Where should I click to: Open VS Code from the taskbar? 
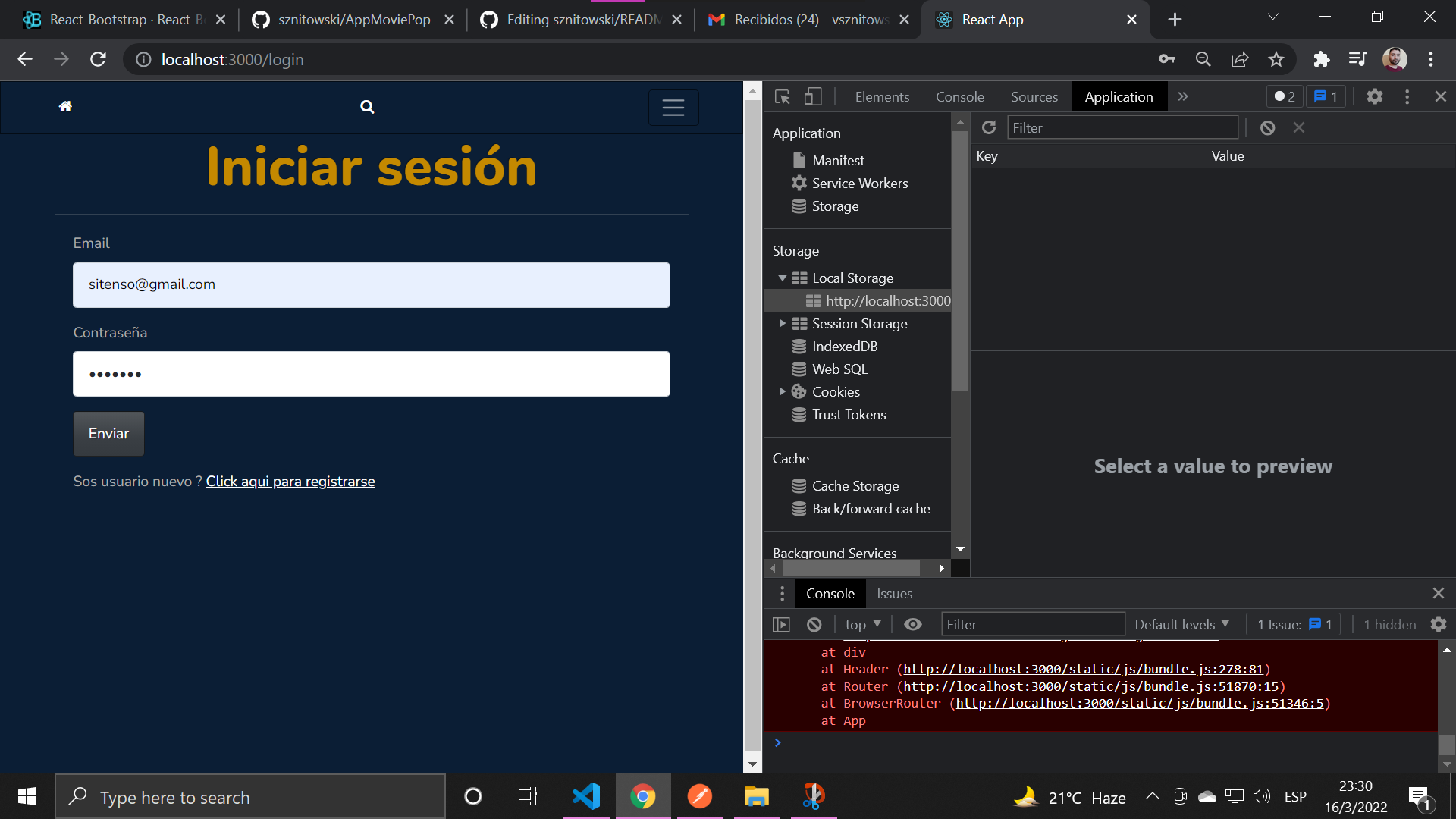pyautogui.click(x=585, y=796)
